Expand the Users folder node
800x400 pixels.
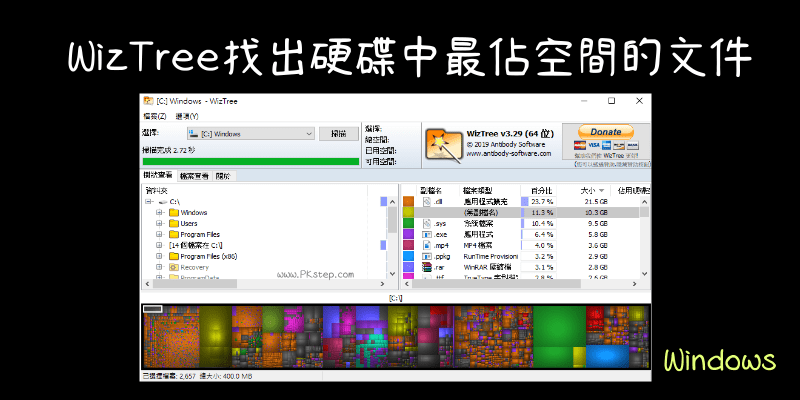[159, 223]
